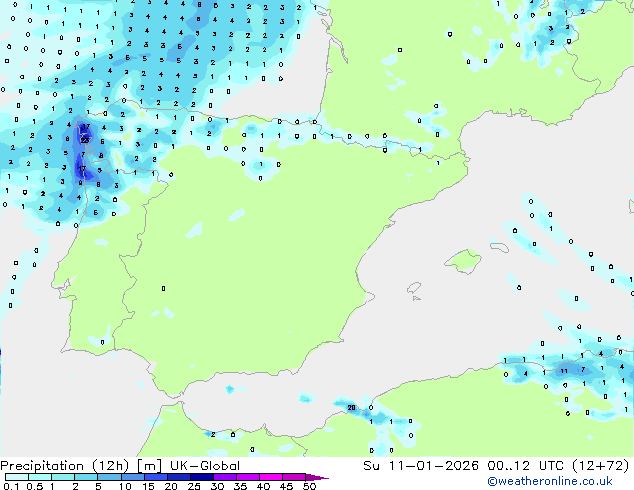Click the 15–20 blue legend swatch

coord(156,477)
